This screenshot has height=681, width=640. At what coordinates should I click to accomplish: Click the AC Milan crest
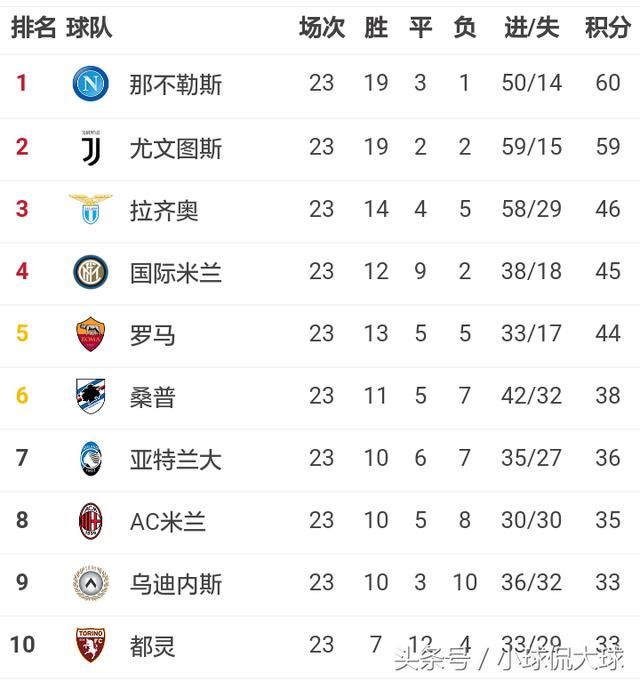pyautogui.click(x=91, y=521)
